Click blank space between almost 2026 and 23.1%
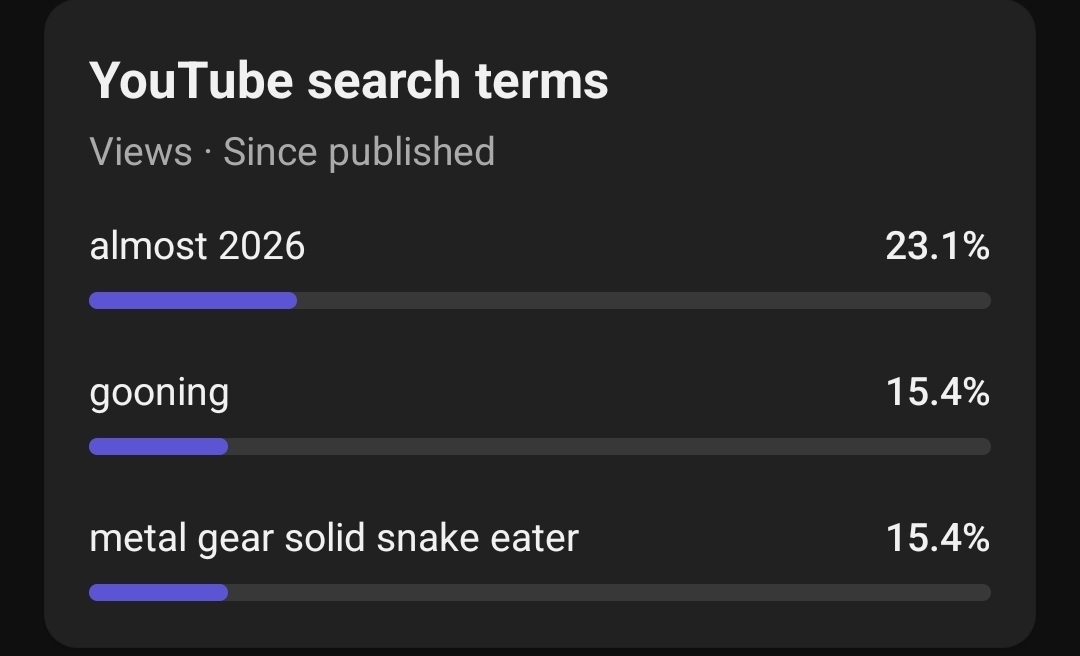The width and height of the screenshot is (1080, 656). coord(590,245)
